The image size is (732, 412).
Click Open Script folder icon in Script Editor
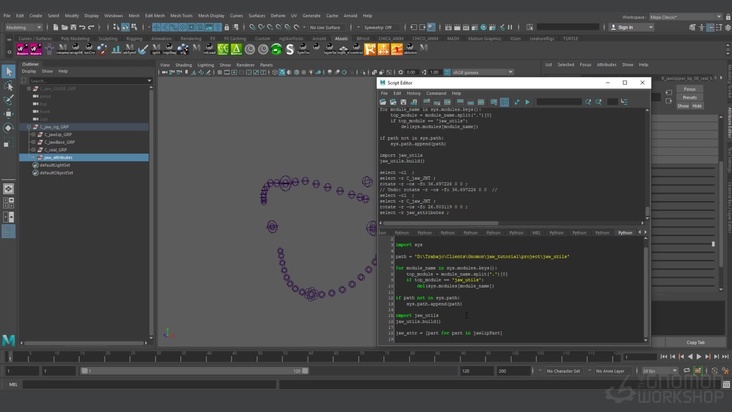[x=383, y=102]
